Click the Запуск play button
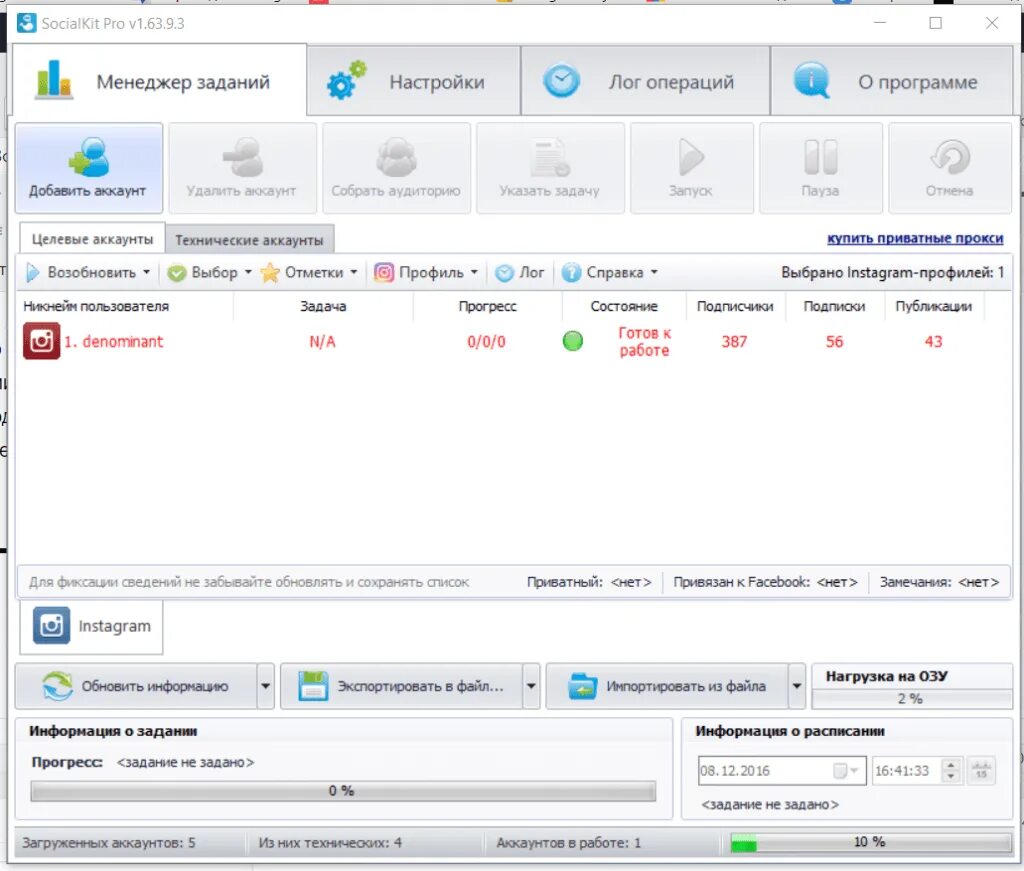 [x=692, y=168]
